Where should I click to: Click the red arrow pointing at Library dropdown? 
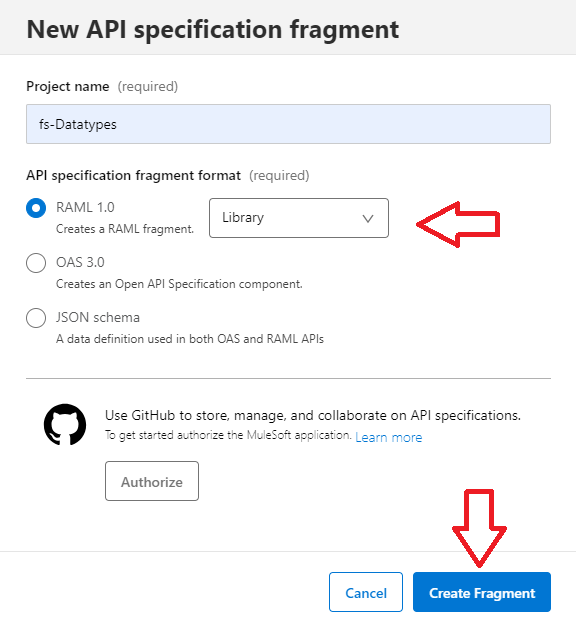coord(458,224)
